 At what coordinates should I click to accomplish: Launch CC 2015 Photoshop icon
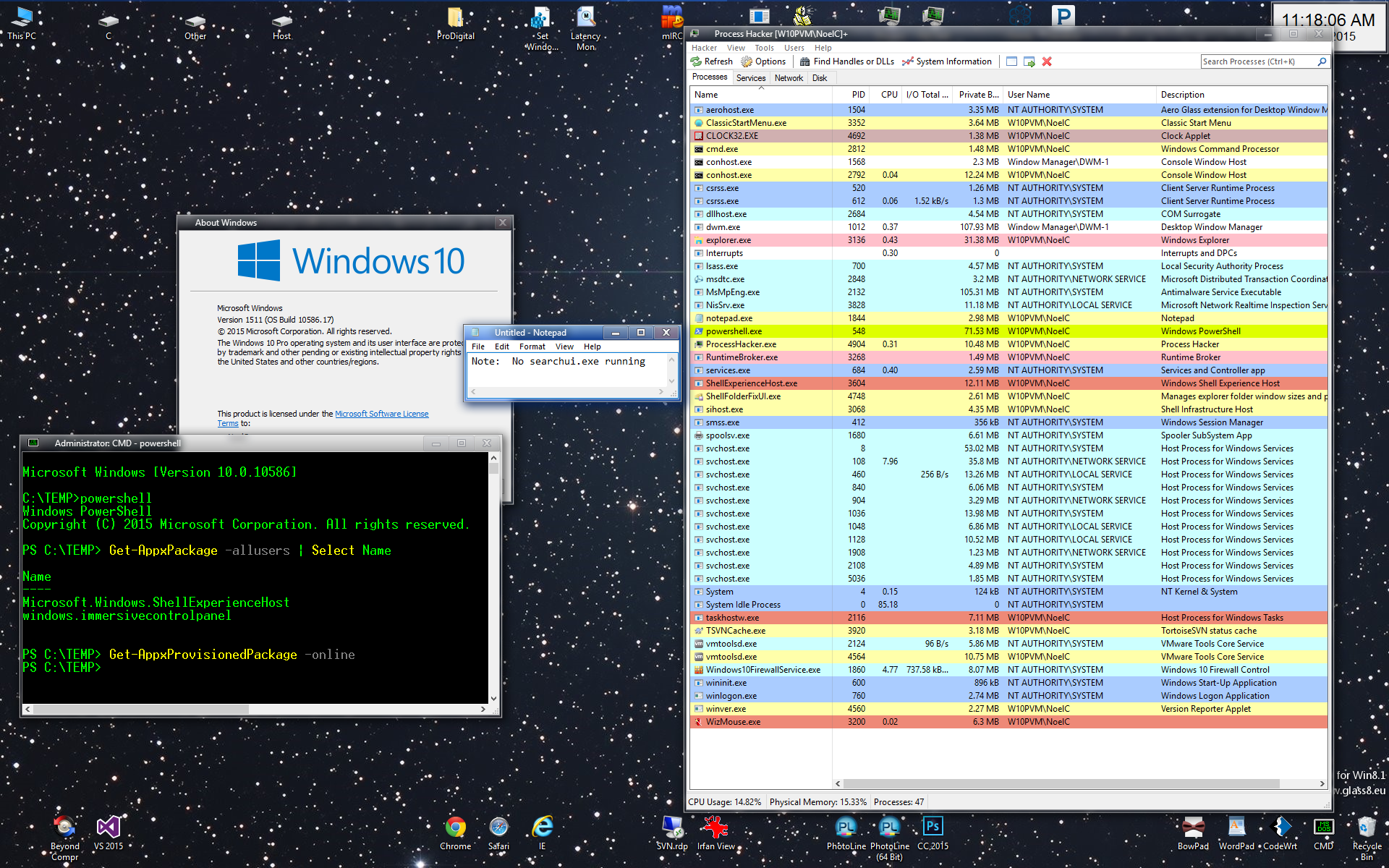(x=933, y=833)
